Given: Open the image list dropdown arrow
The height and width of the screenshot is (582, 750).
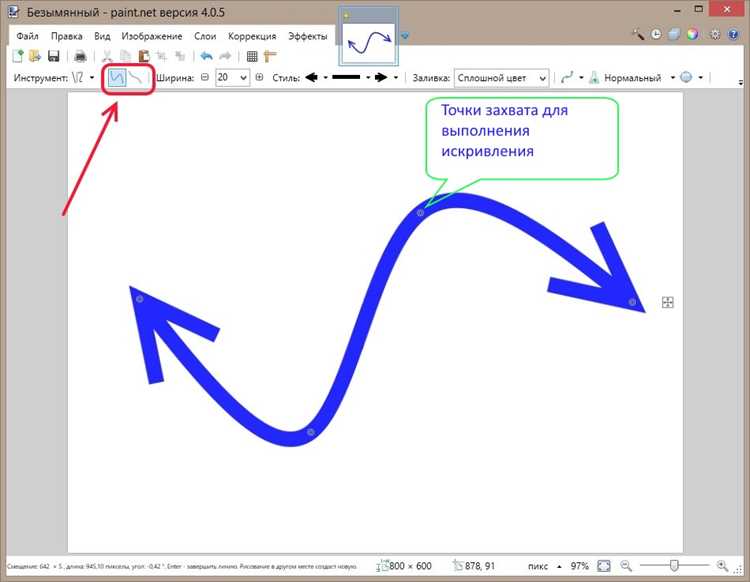Looking at the screenshot, I should [x=405, y=36].
